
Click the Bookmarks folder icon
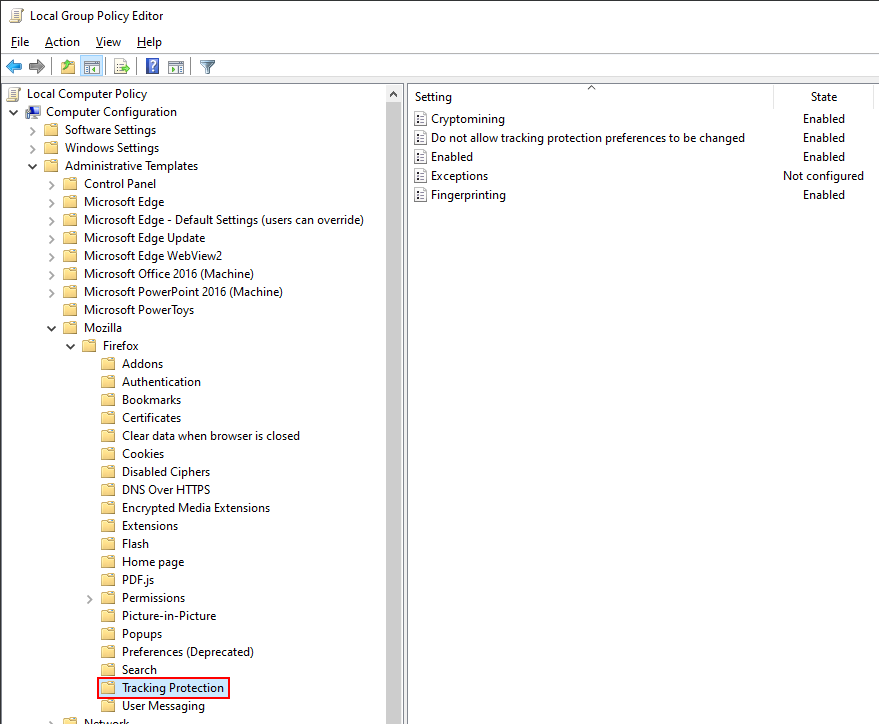[108, 400]
